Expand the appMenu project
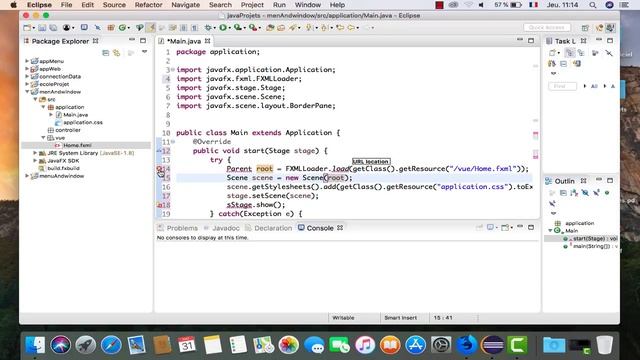This screenshot has height=360, width=640. (x=27, y=61)
